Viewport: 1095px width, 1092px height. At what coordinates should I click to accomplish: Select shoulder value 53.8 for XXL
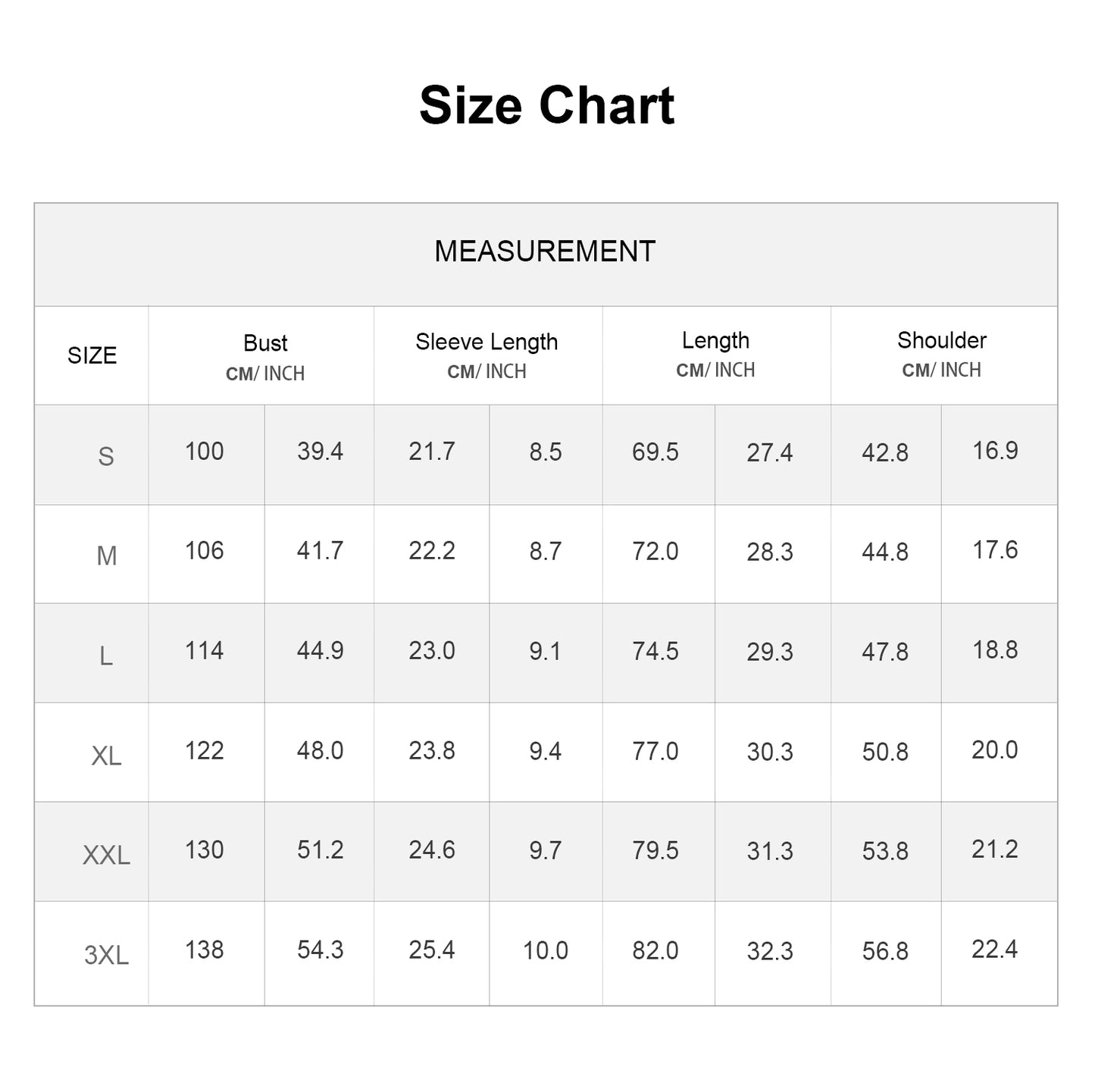coord(885,851)
